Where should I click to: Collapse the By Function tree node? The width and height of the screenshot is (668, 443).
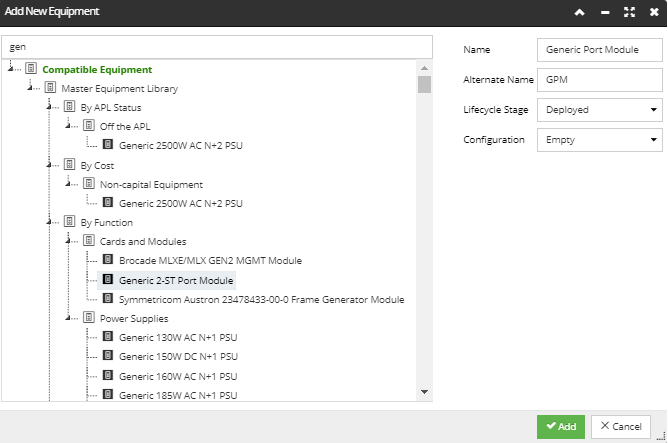(49, 222)
